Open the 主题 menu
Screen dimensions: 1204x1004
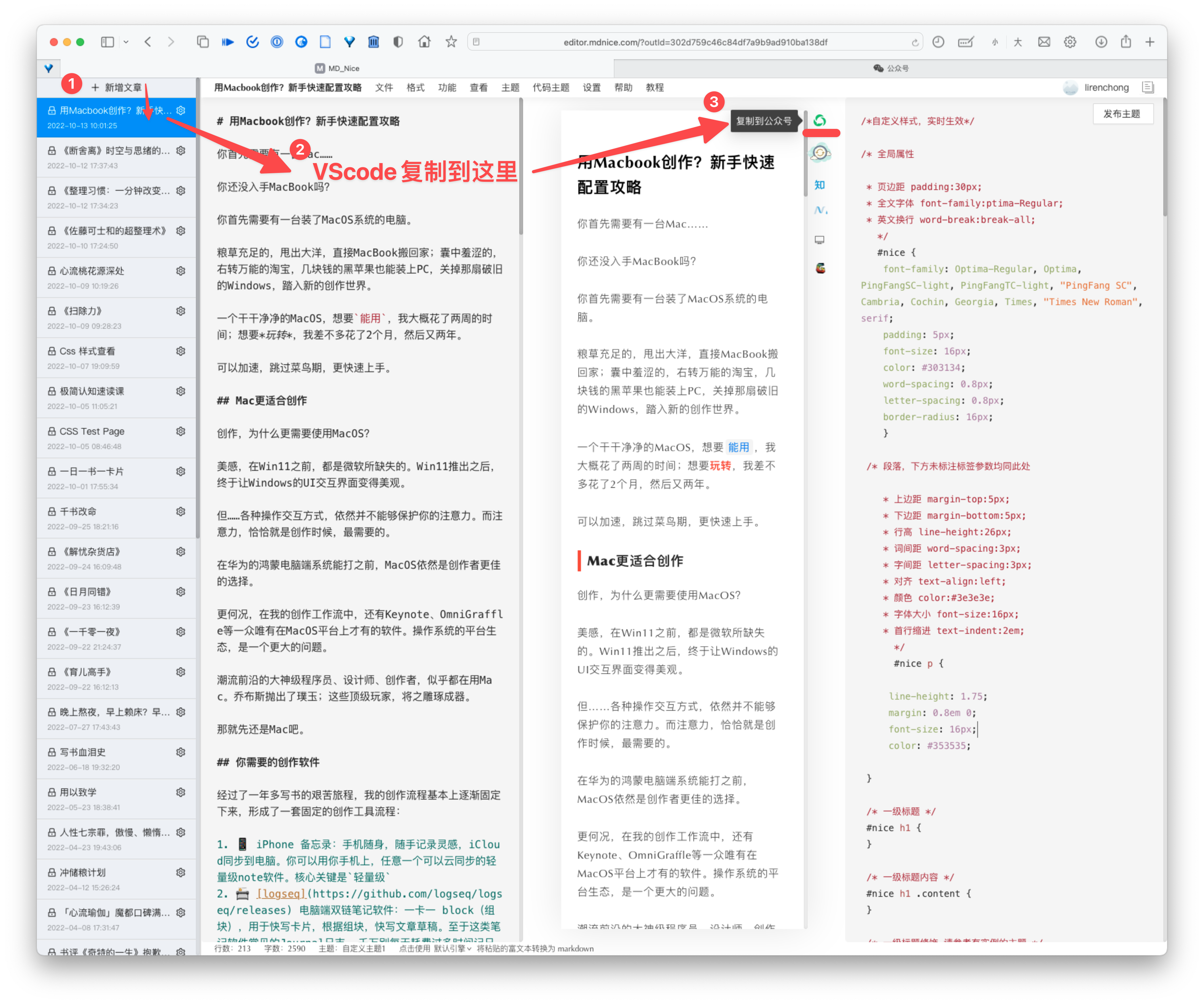click(510, 88)
